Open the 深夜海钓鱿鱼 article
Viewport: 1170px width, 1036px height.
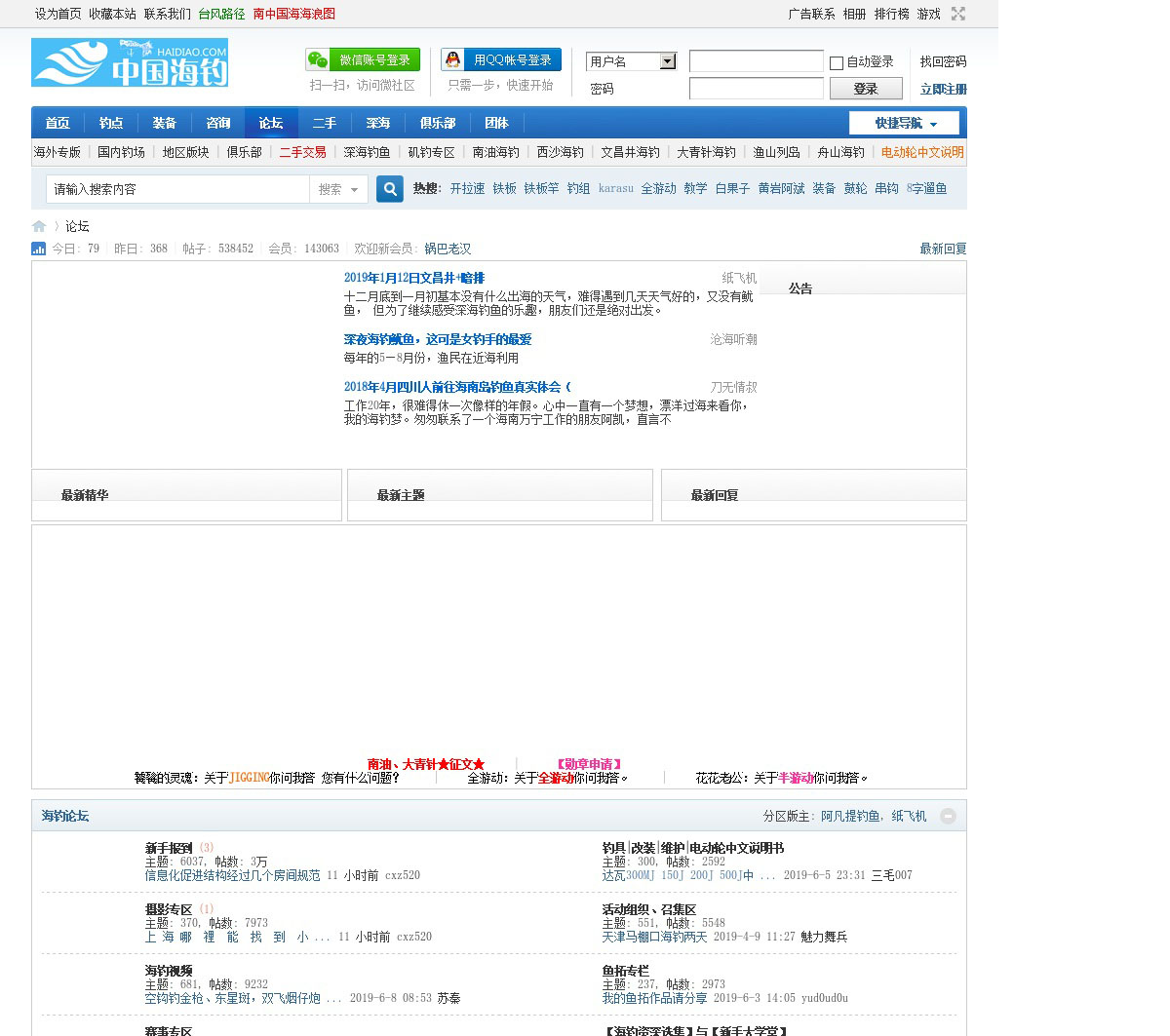coord(438,339)
